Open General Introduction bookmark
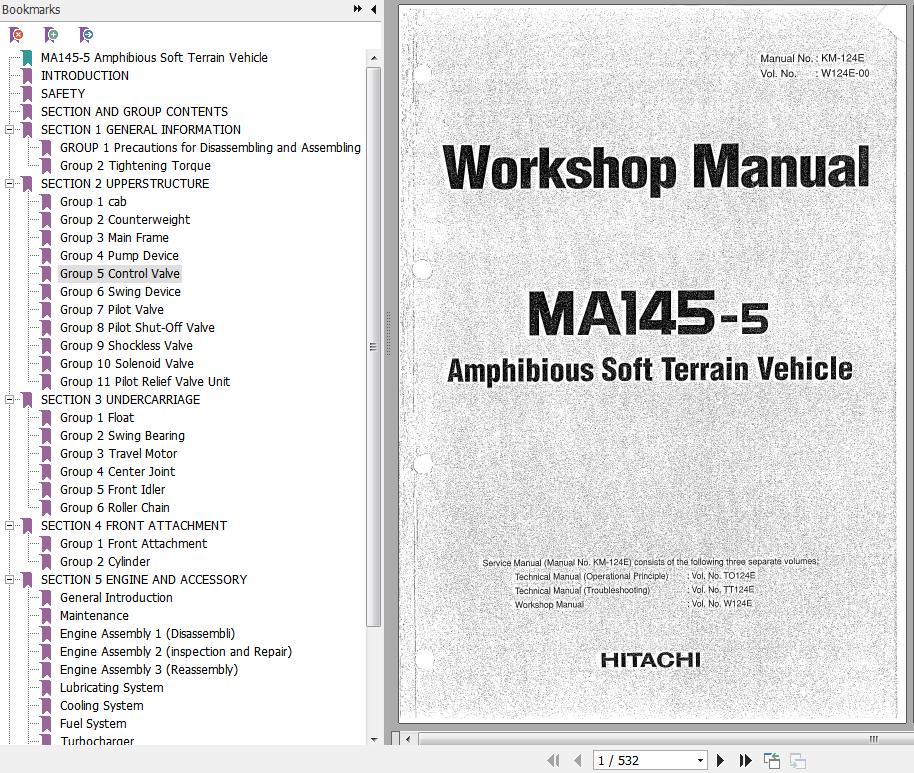This screenshot has width=914, height=773. click(116, 598)
